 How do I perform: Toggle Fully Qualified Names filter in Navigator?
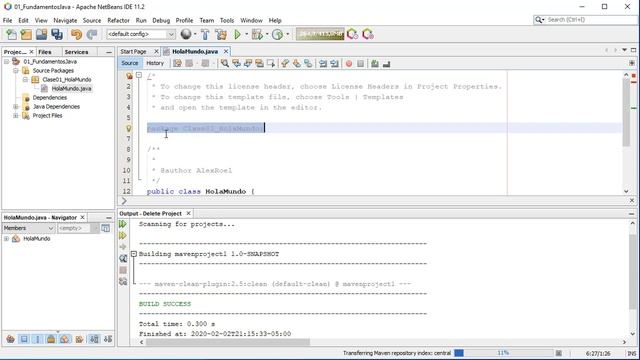79,339
